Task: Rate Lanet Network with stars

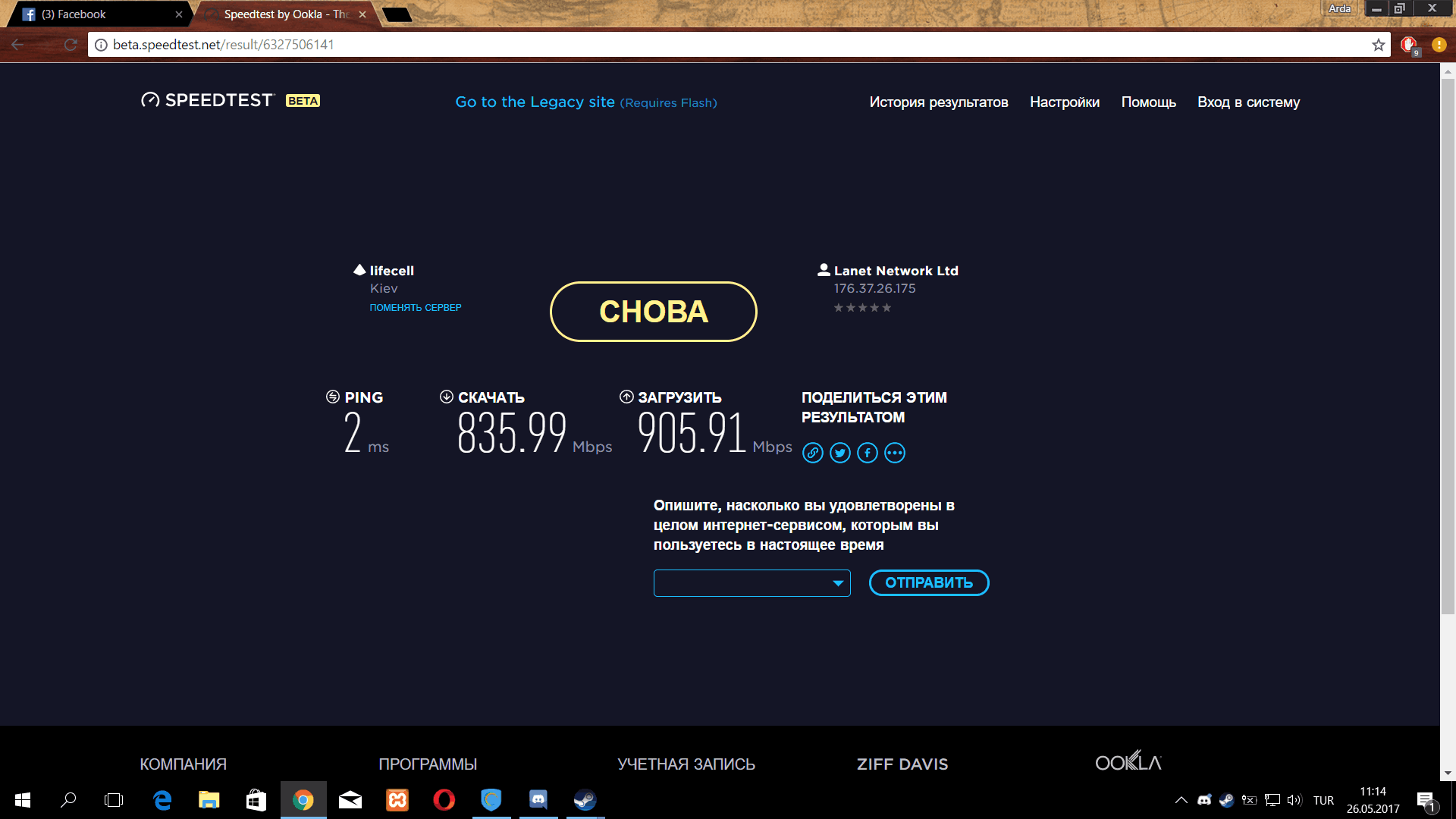Action: pyautogui.click(x=862, y=308)
